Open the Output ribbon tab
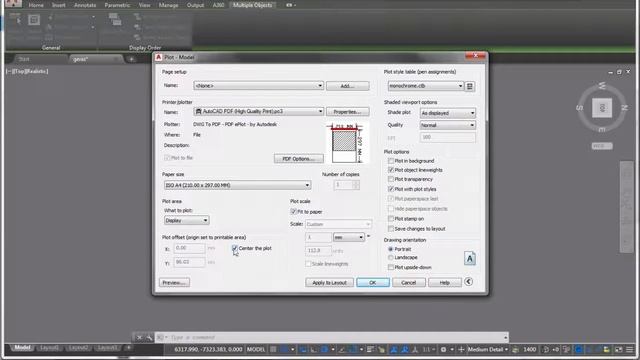 195,5
